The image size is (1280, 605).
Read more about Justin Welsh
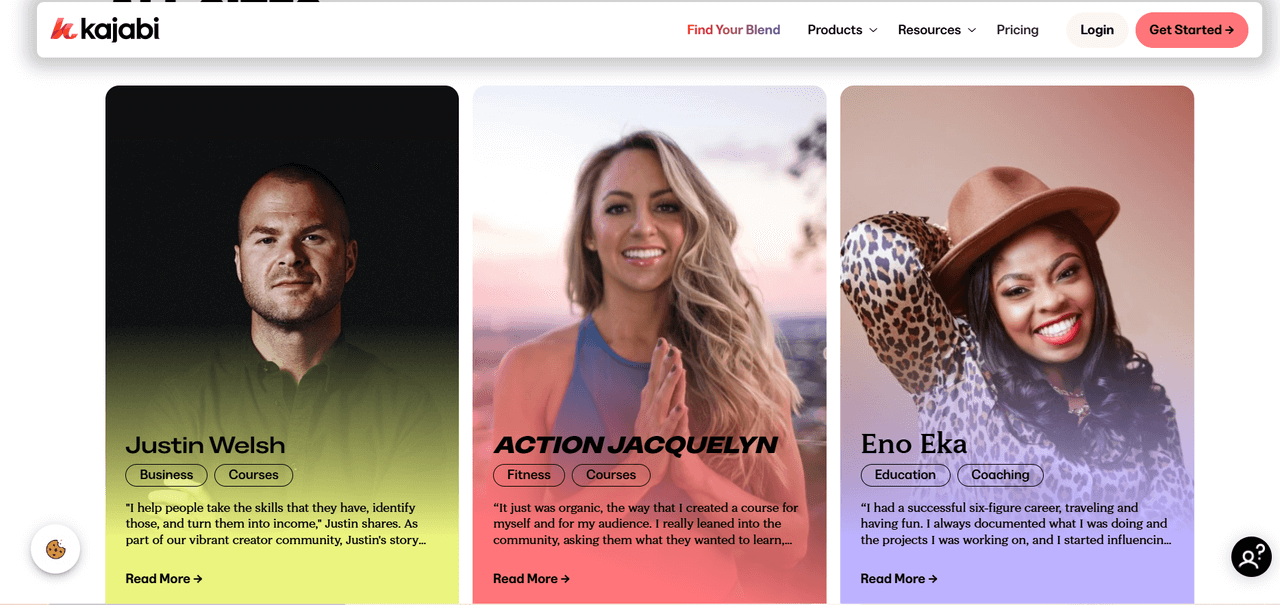(x=164, y=578)
